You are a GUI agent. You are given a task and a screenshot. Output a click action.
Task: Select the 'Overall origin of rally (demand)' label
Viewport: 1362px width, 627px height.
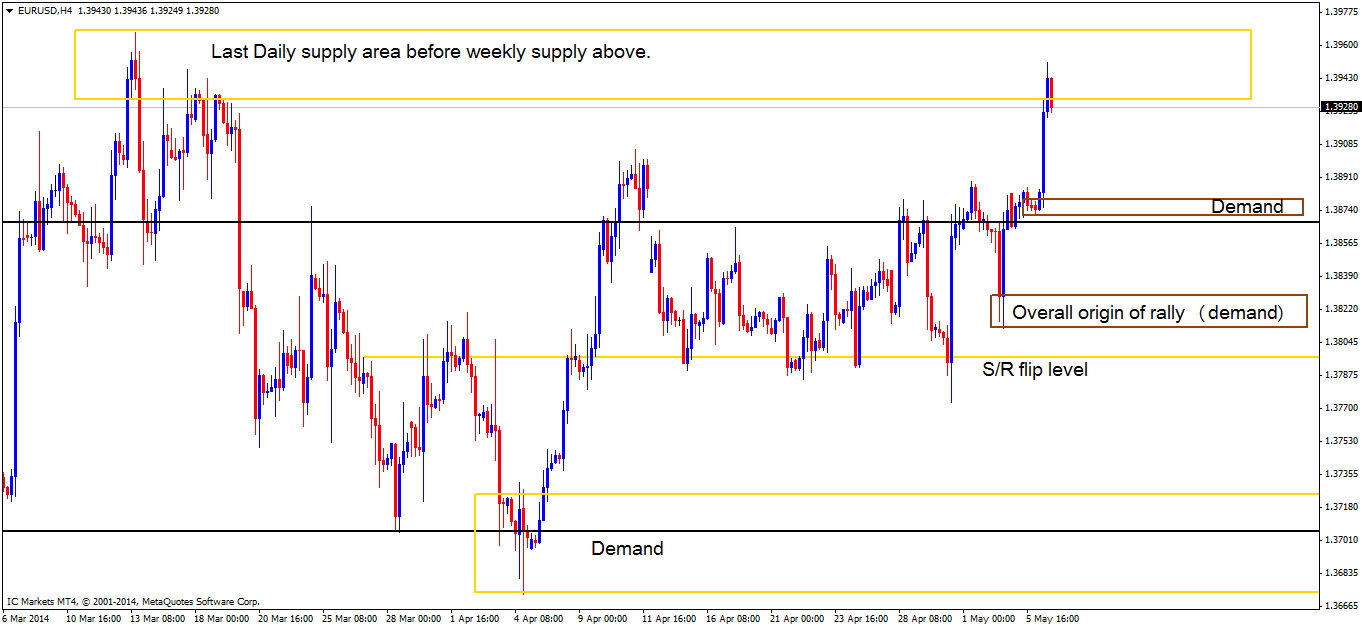[1147, 312]
